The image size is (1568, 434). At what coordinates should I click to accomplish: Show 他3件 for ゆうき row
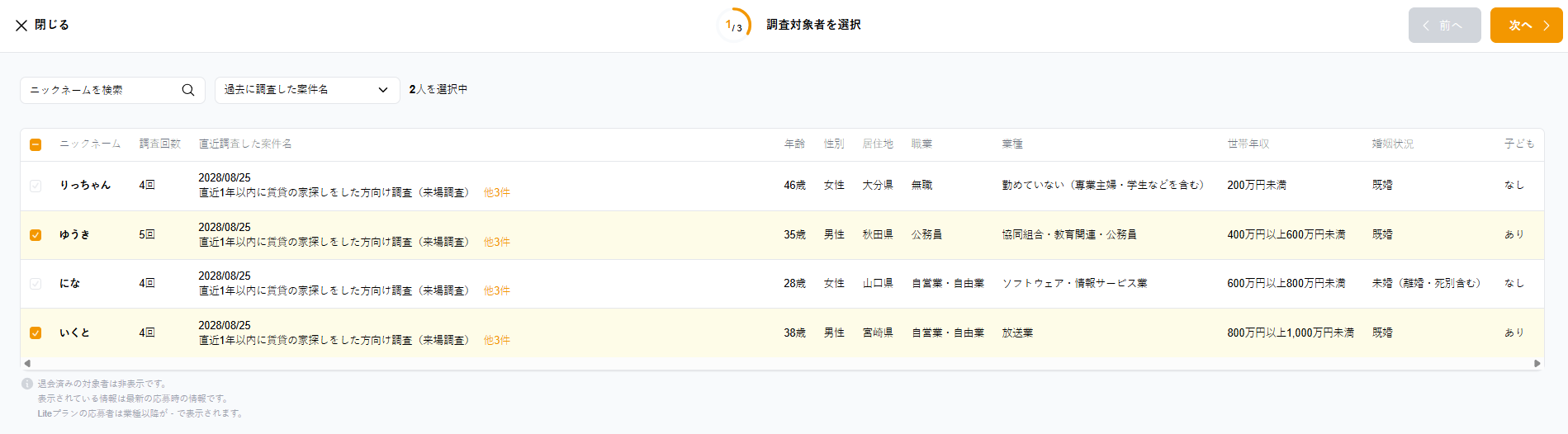[x=497, y=242]
